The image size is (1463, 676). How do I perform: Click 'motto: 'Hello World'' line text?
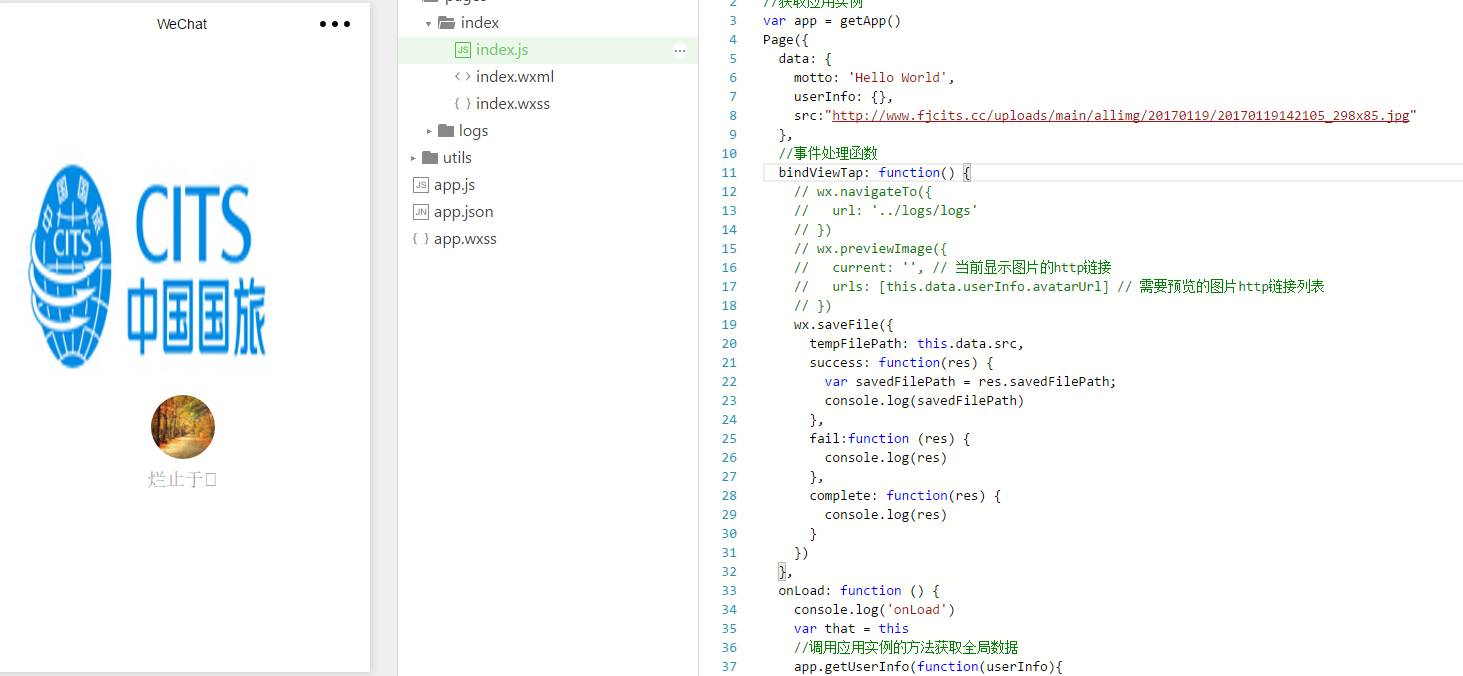pos(874,77)
